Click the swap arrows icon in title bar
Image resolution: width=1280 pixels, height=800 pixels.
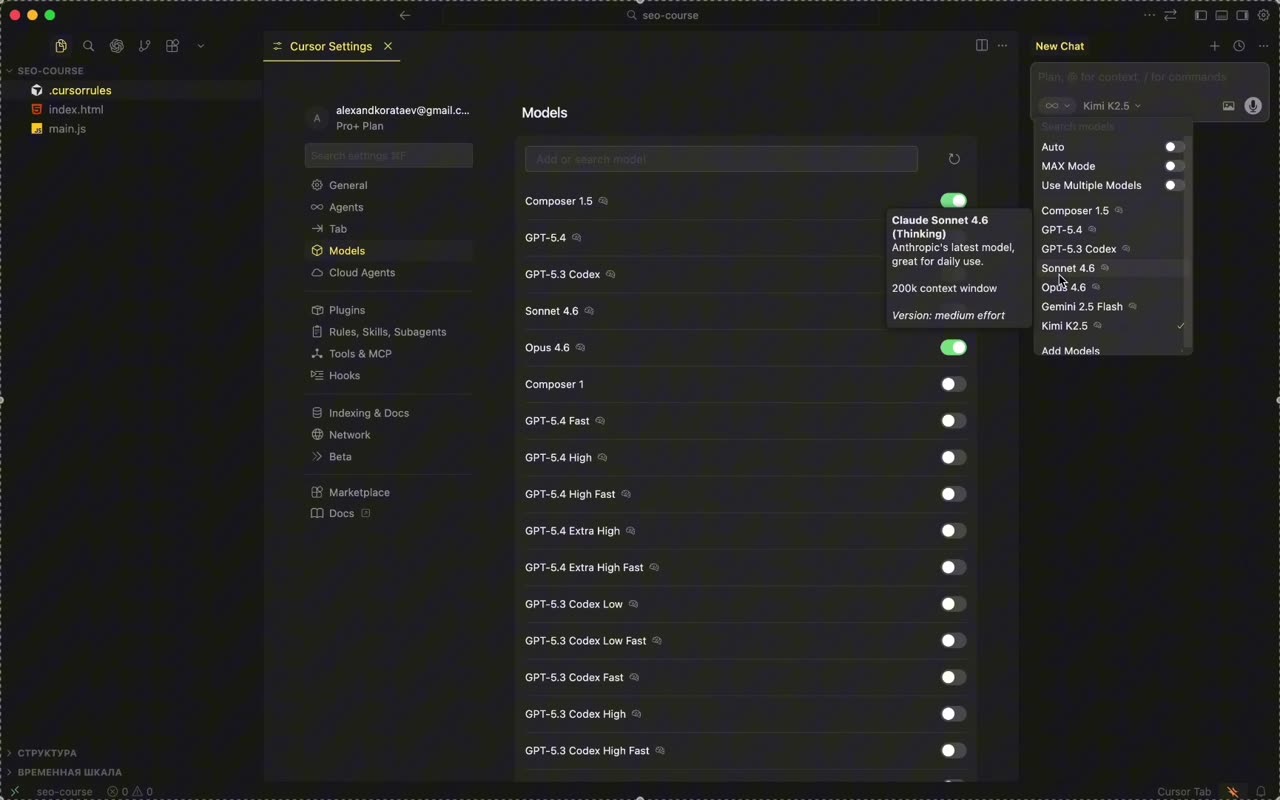click(x=1170, y=15)
